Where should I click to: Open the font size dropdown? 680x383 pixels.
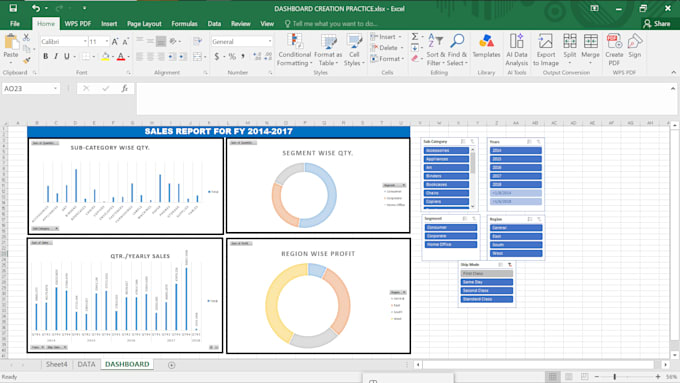[x=107, y=42]
